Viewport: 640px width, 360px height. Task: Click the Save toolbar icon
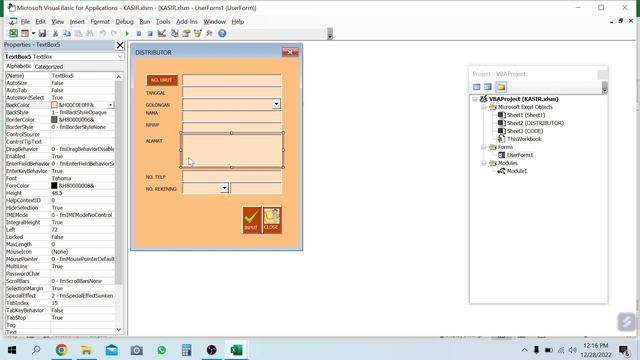click(x=42, y=33)
